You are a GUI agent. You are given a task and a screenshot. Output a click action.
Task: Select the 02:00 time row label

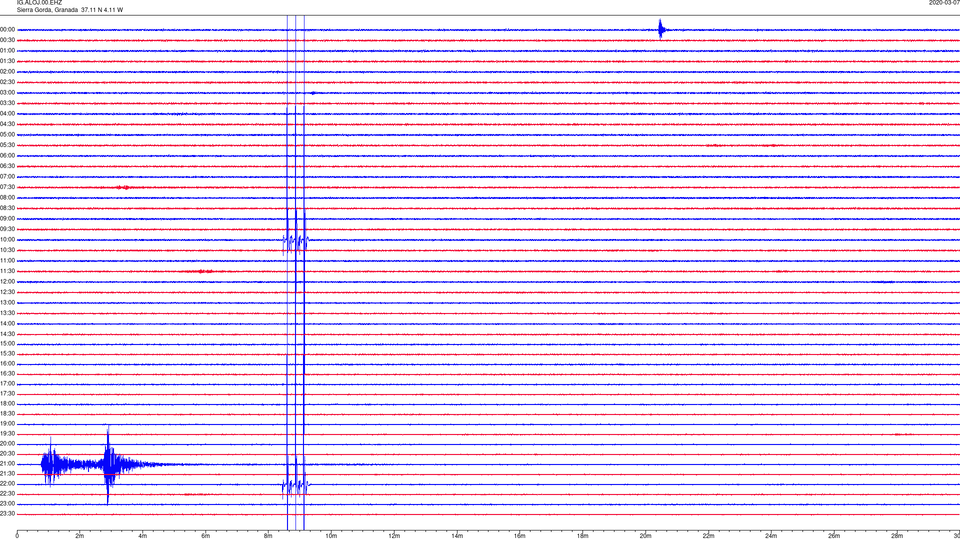coord(8,72)
